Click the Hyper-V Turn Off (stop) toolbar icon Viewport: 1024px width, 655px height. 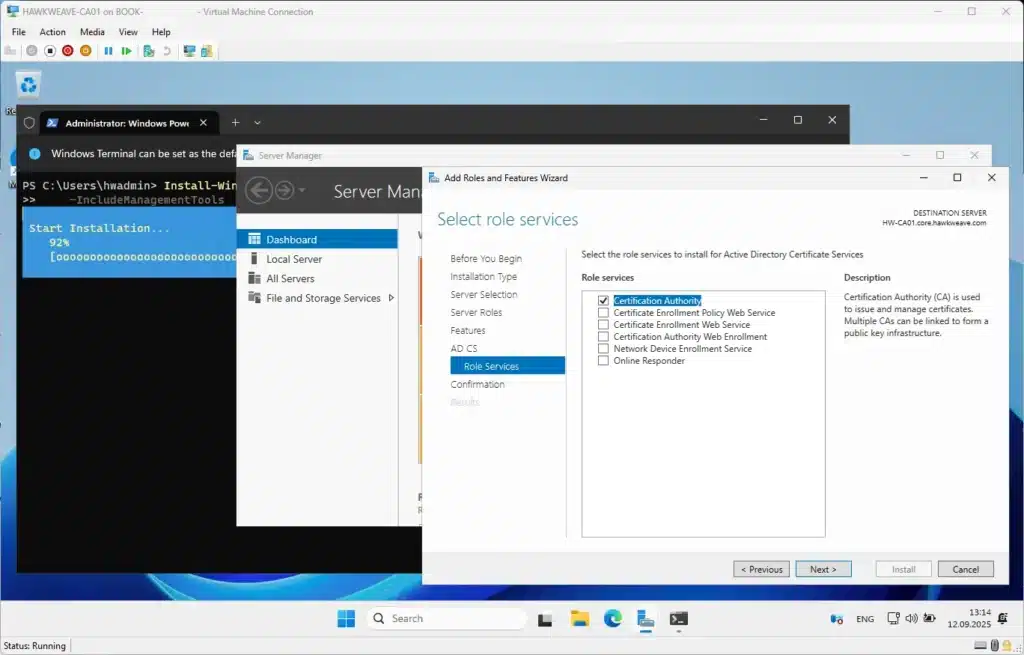coord(49,51)
